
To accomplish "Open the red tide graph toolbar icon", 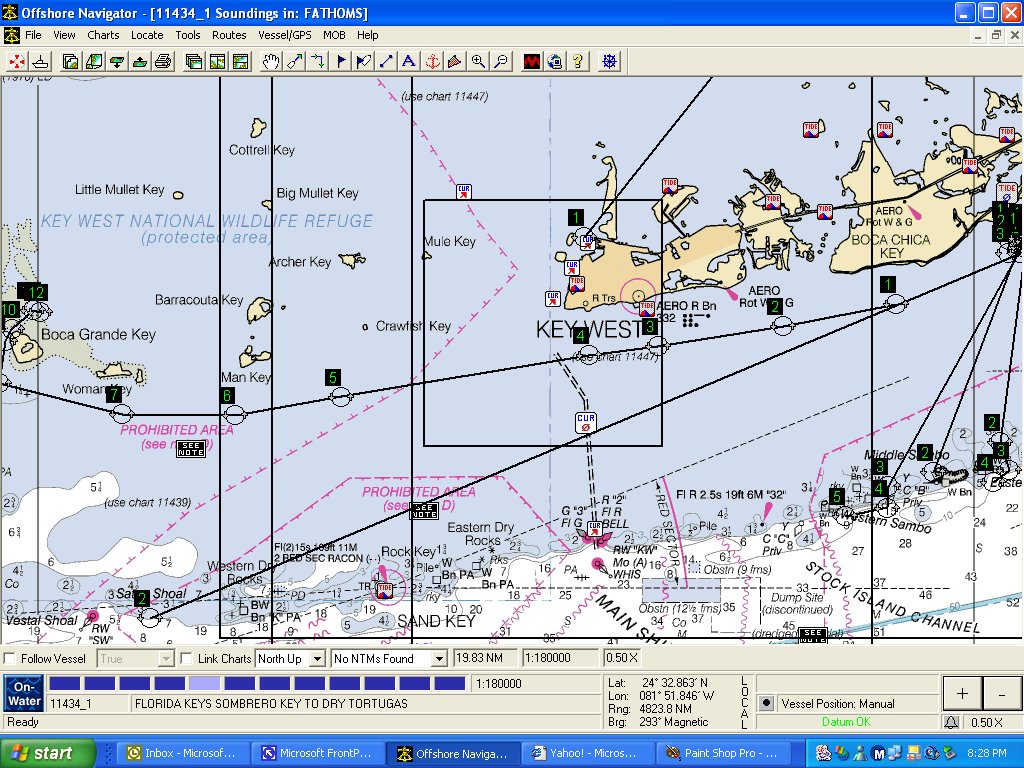I will coord(532,61).
